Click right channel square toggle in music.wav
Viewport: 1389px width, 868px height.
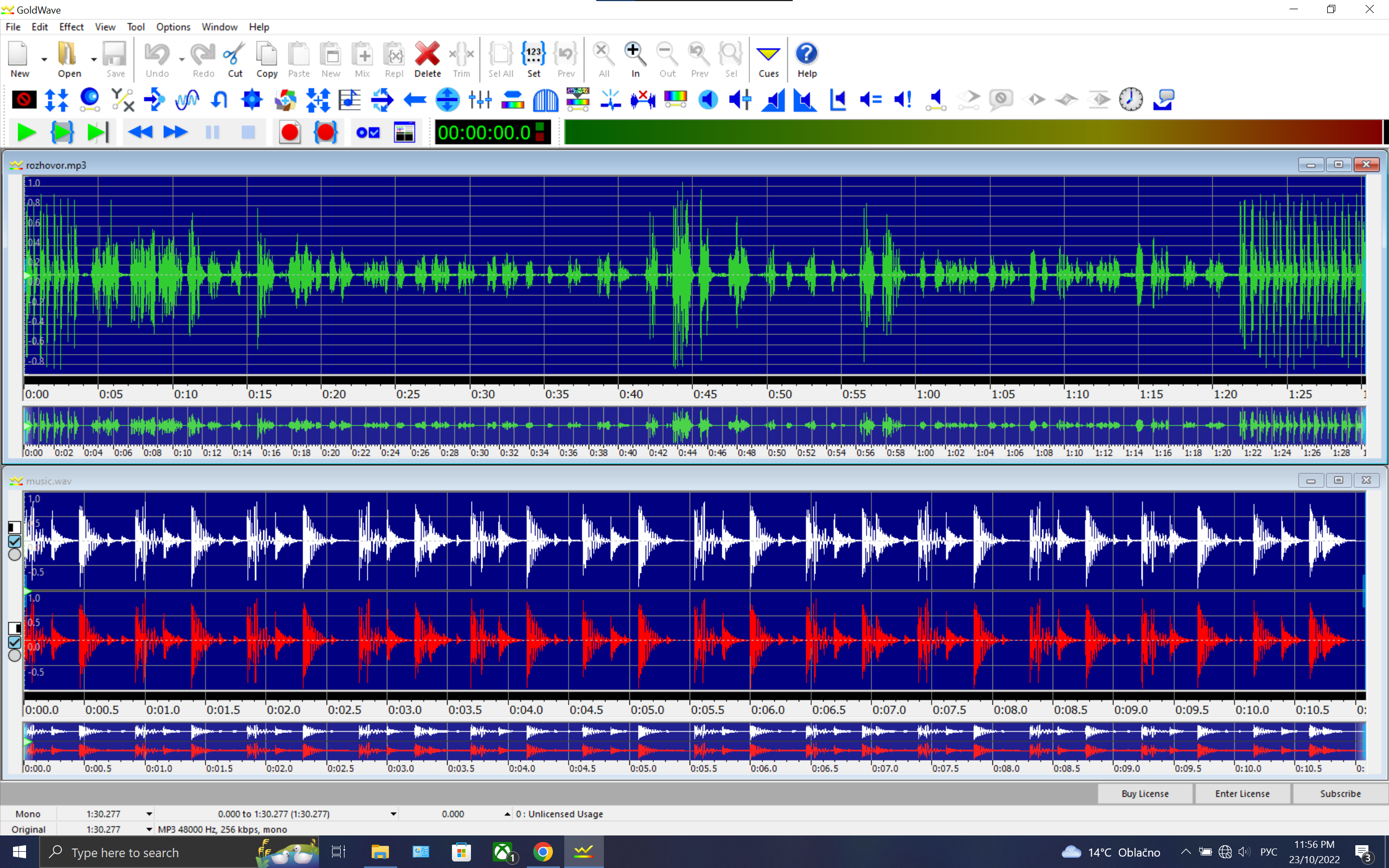pyautogui.click(x=14, y=629)
